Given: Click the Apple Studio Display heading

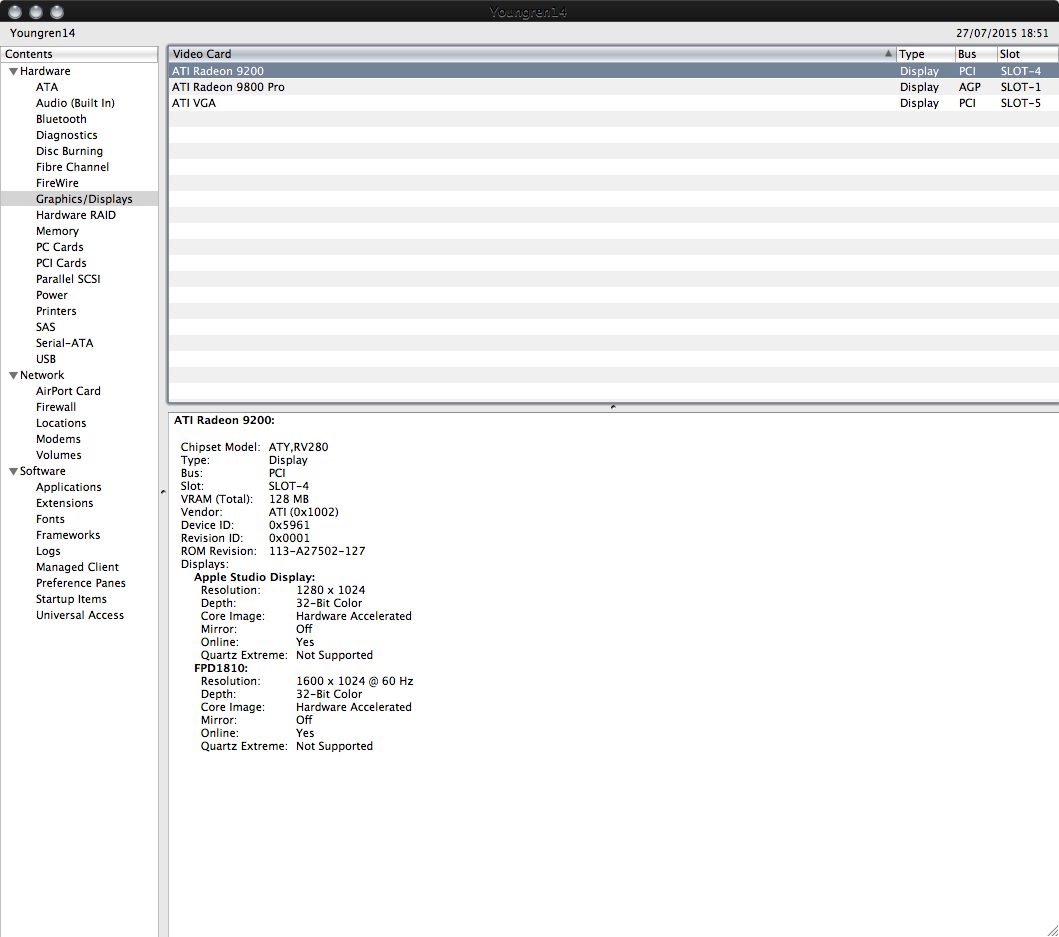Looking at the screenshot, I should click(x=255, y=577).
